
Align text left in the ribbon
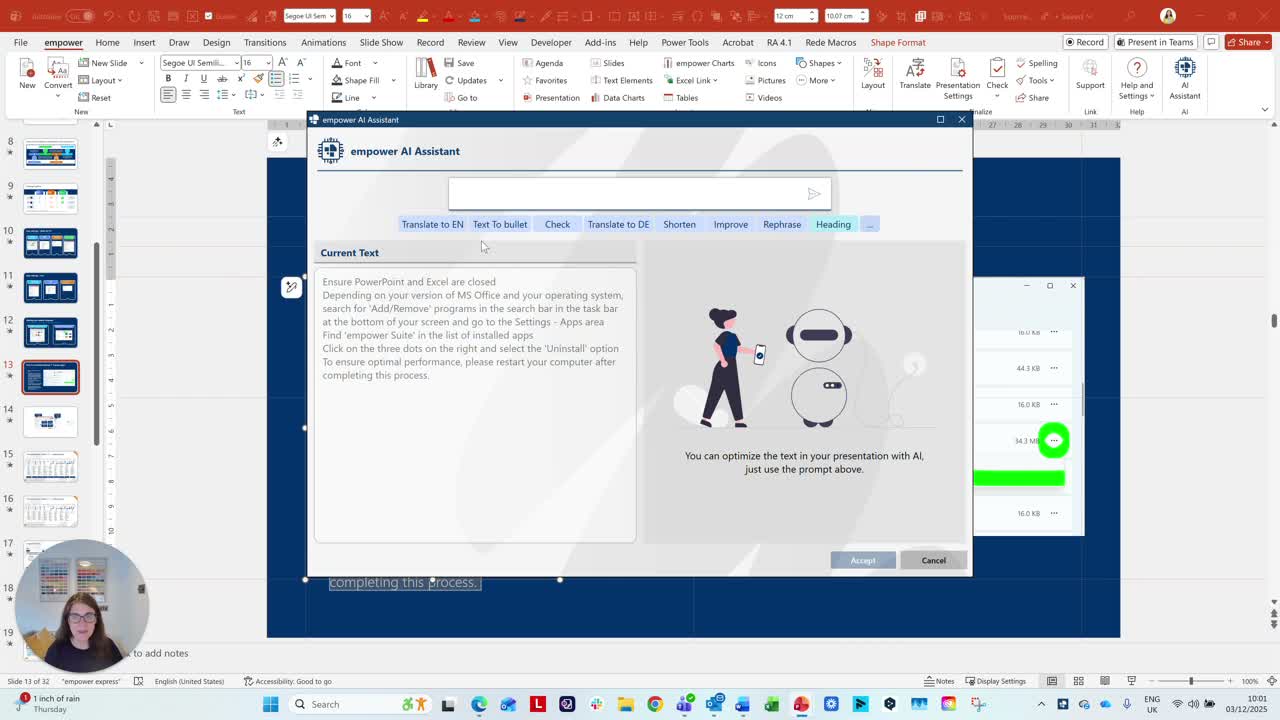(x=168, y=95)
